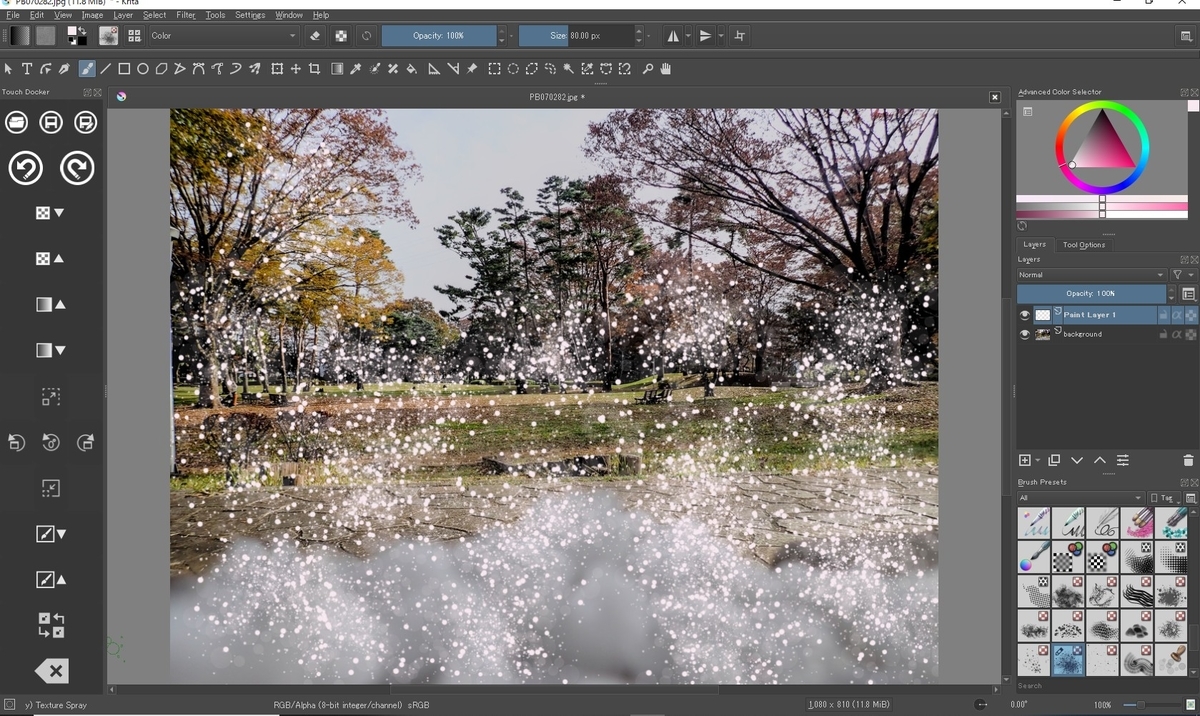The image size is (1200, 716).
Task: Adjust toolbar brush Opacity slider
Action: tap(439, 35)
